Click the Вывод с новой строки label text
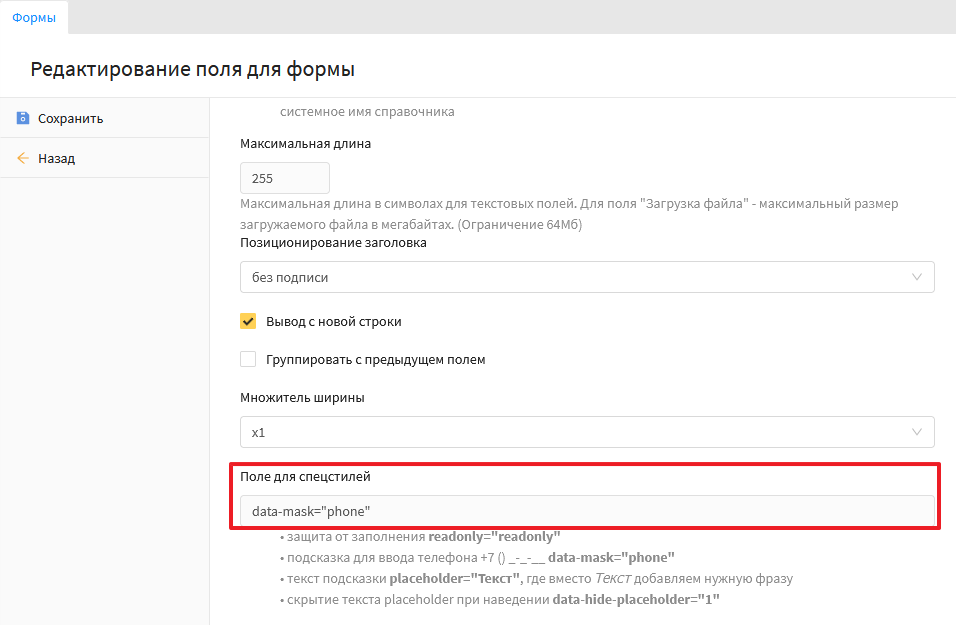Screen dimensions: 956x625 tap(333, 322)
